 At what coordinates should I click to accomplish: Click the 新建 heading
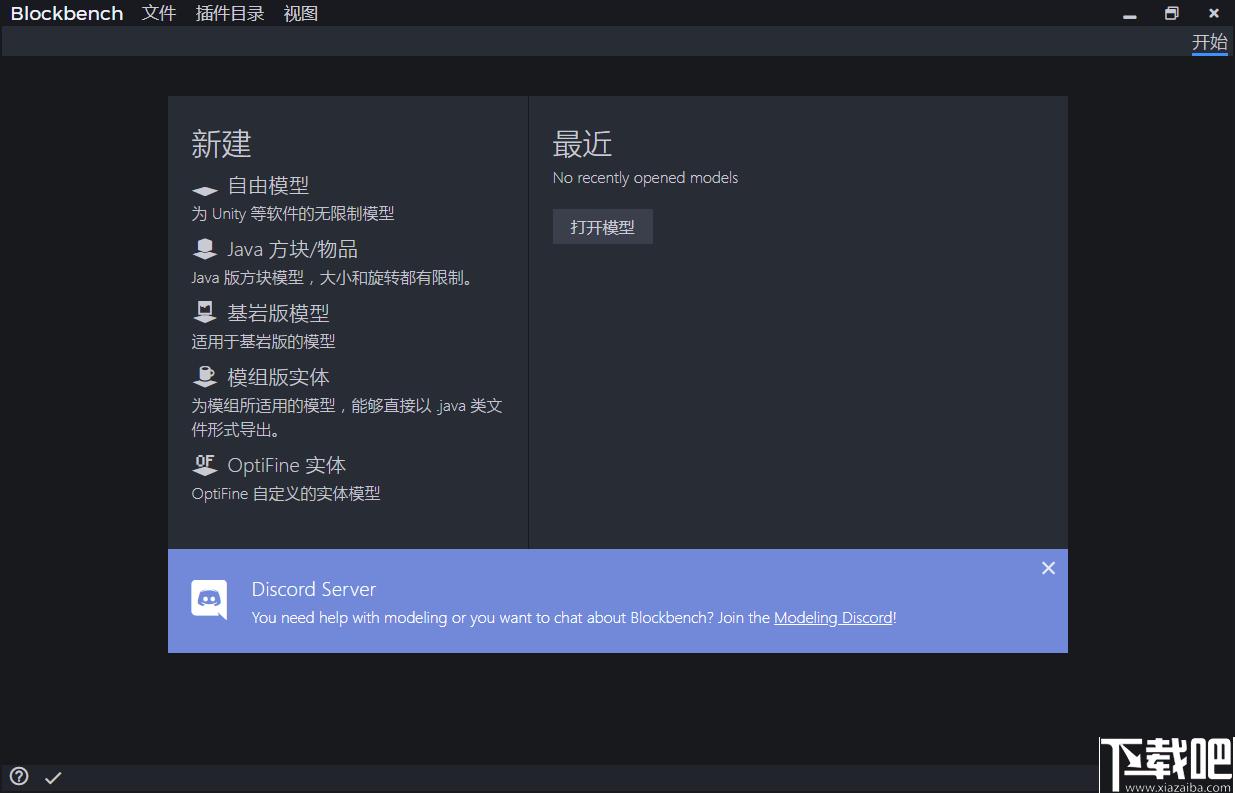coord(221,144)
